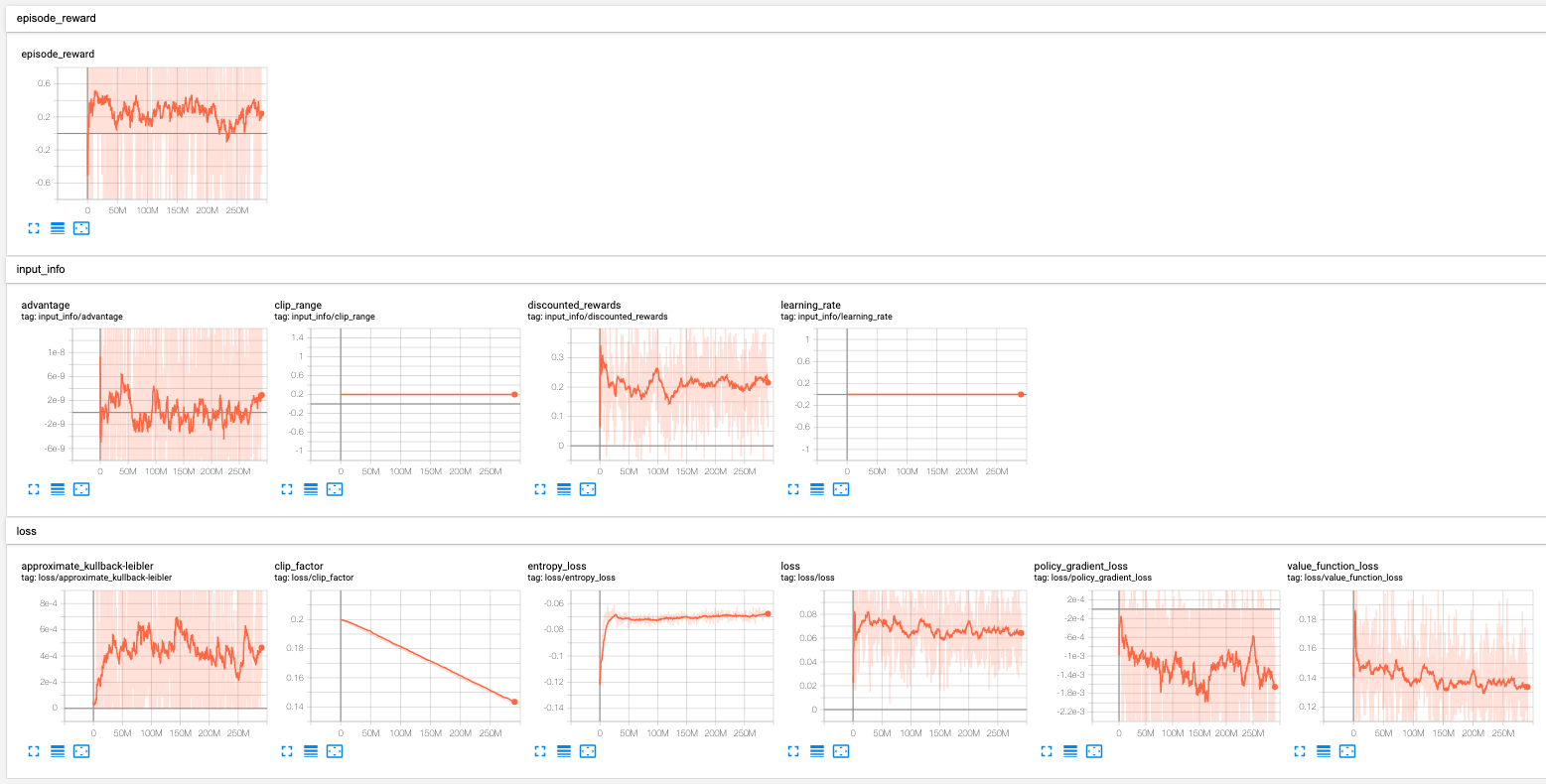This screenshot has width=1546, height=784.
Task: Select the clip_range chart title
Action: tap(298, 306)
